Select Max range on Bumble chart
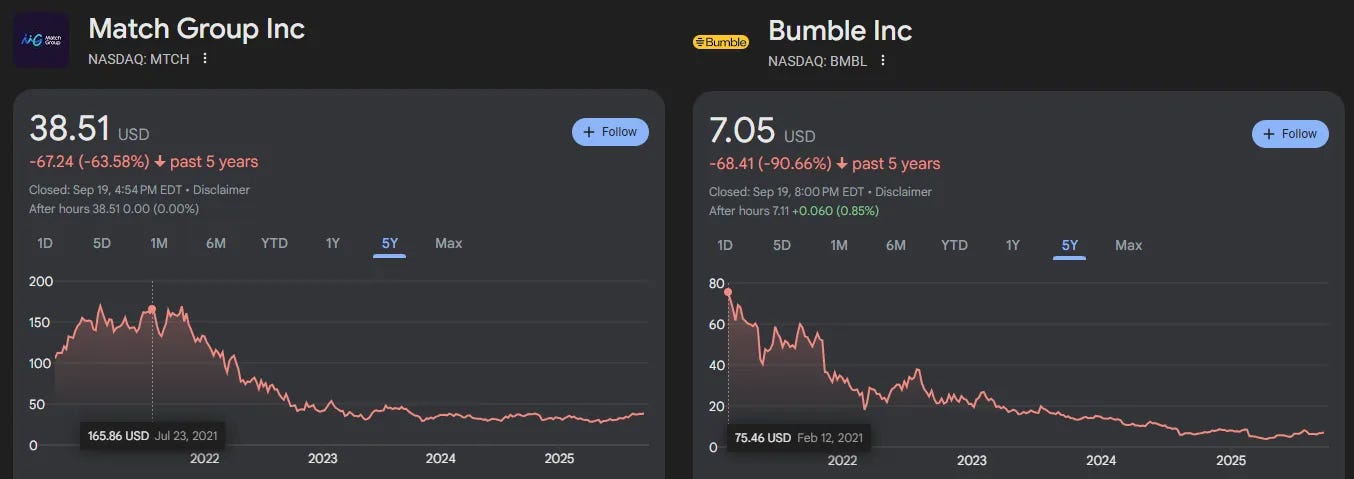This screenshot has height=479, width=1354. 1129,245
